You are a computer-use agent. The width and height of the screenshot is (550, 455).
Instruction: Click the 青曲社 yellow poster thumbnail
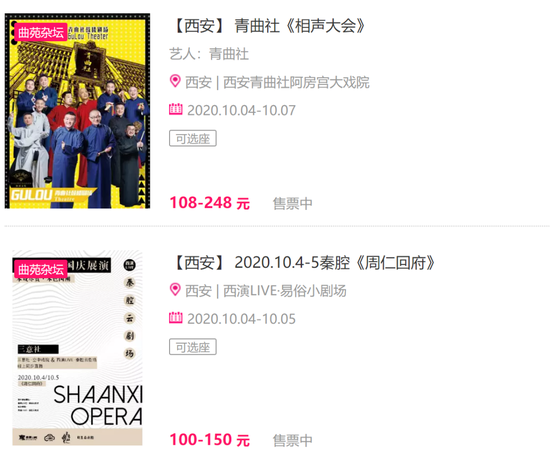tap(78, 111)
